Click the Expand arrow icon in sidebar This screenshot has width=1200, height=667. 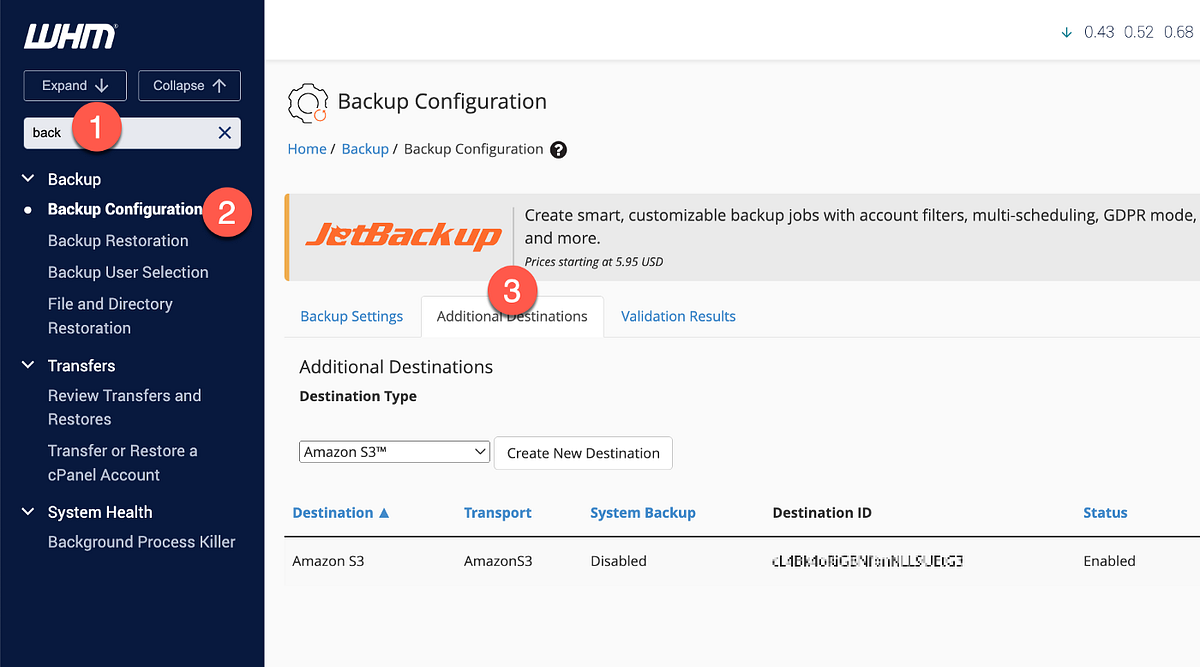click(x=100, y=85)
